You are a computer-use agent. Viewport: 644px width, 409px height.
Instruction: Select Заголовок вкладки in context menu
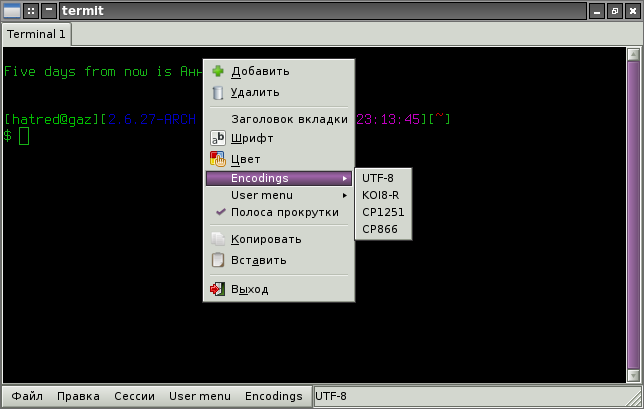click(278, 119)
